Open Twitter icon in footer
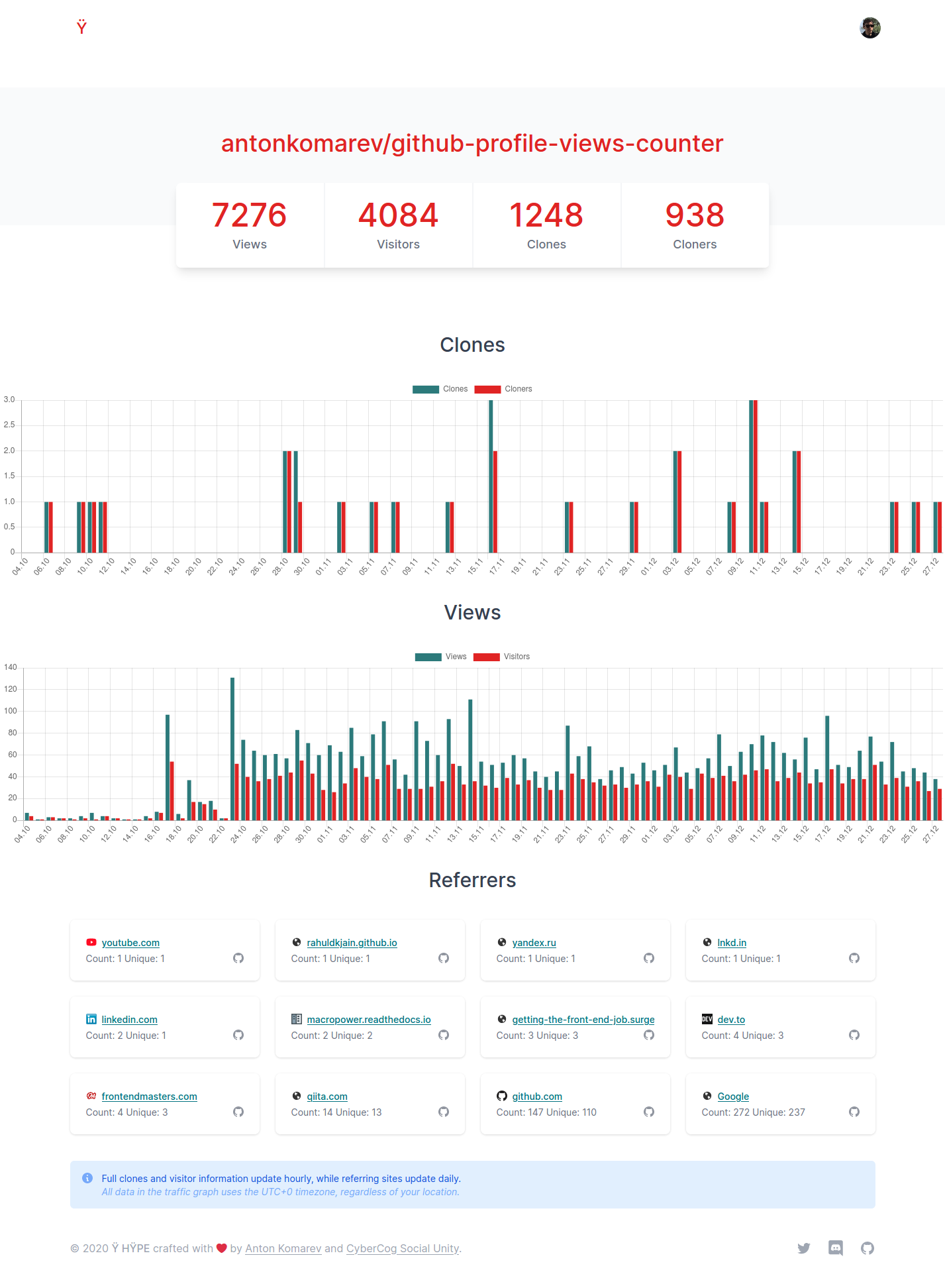945x1288 pixels. pyautogui.click(x=804, y=1248)
